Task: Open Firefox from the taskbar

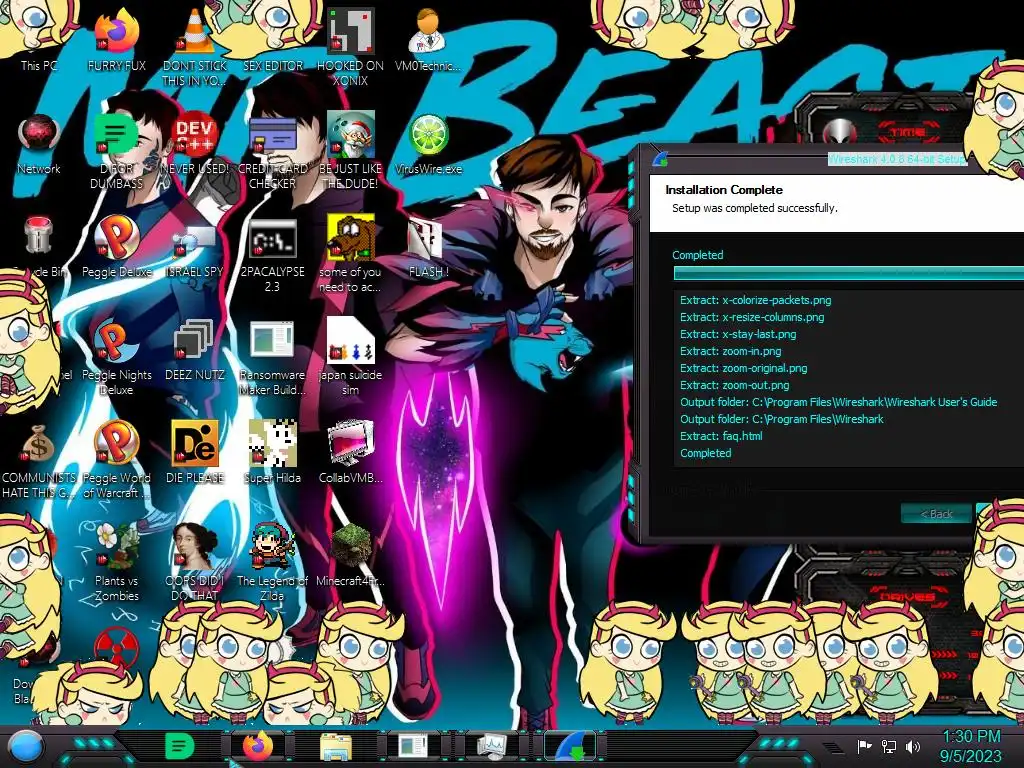Action: pos(258,746)
